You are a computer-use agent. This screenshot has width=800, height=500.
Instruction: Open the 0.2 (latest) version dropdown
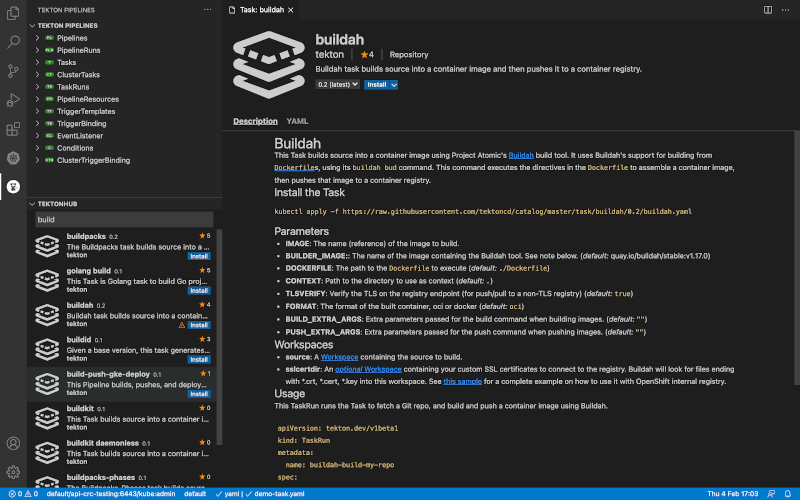(x=337, y=84)
